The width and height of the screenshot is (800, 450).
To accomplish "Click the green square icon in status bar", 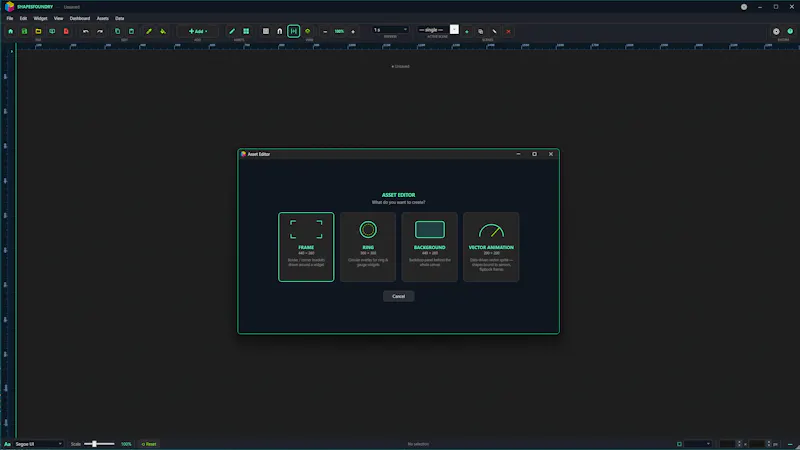I will pyautogui.click(x=679, y=444).
